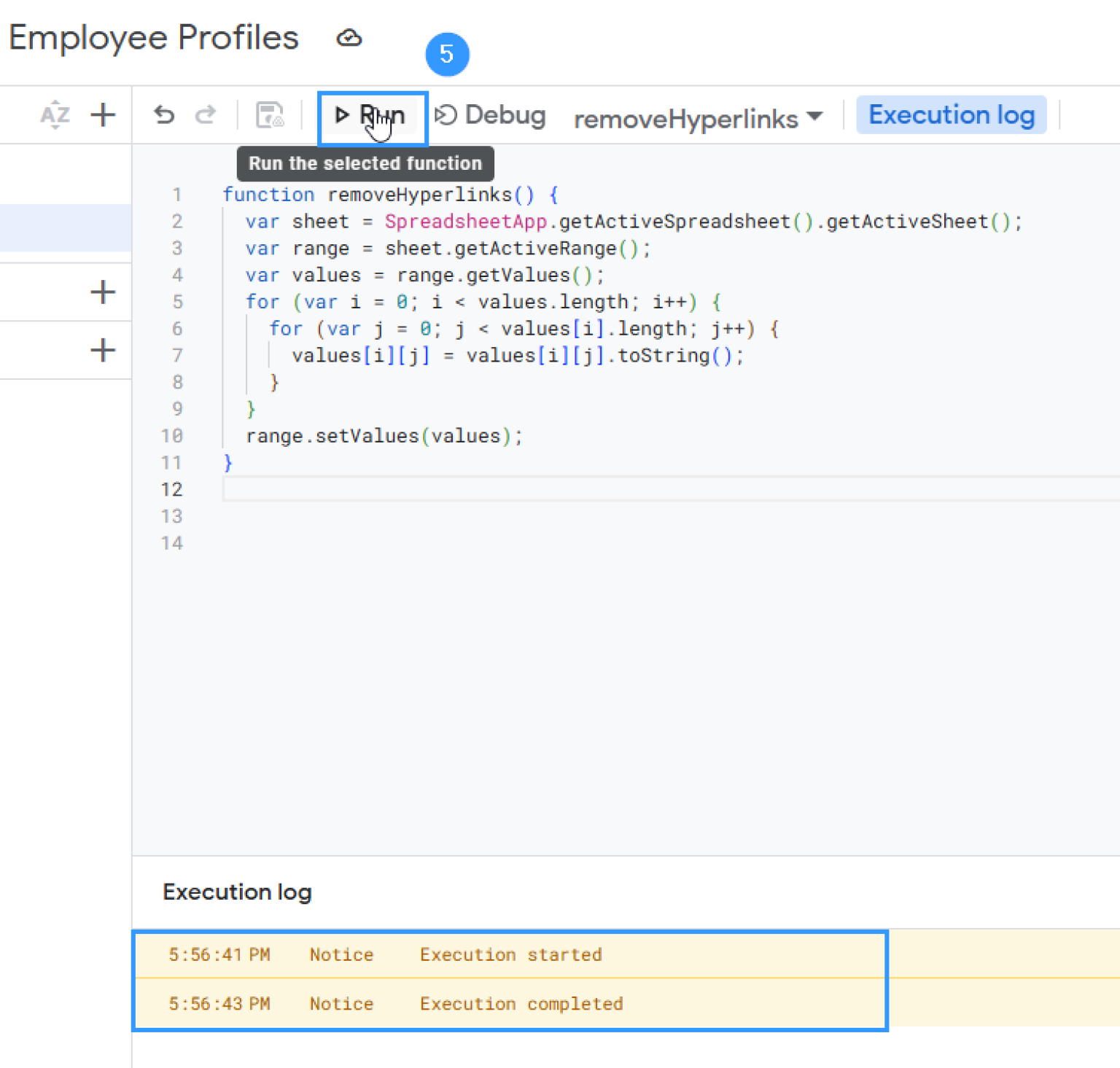The height and width of the screenshot is (1068, 1120).
Task: Click the blue step 5 badge
Action: coord(447,54)
